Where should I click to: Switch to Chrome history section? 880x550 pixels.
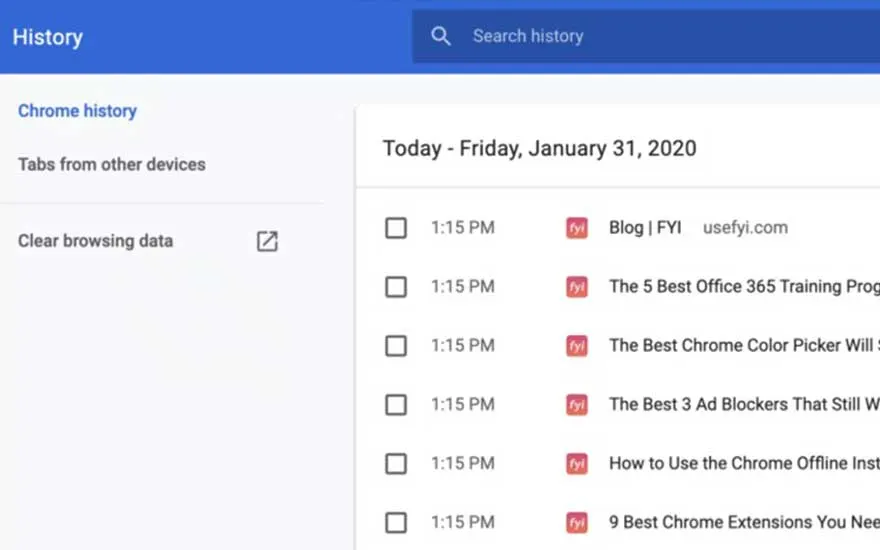coord(77,111)
